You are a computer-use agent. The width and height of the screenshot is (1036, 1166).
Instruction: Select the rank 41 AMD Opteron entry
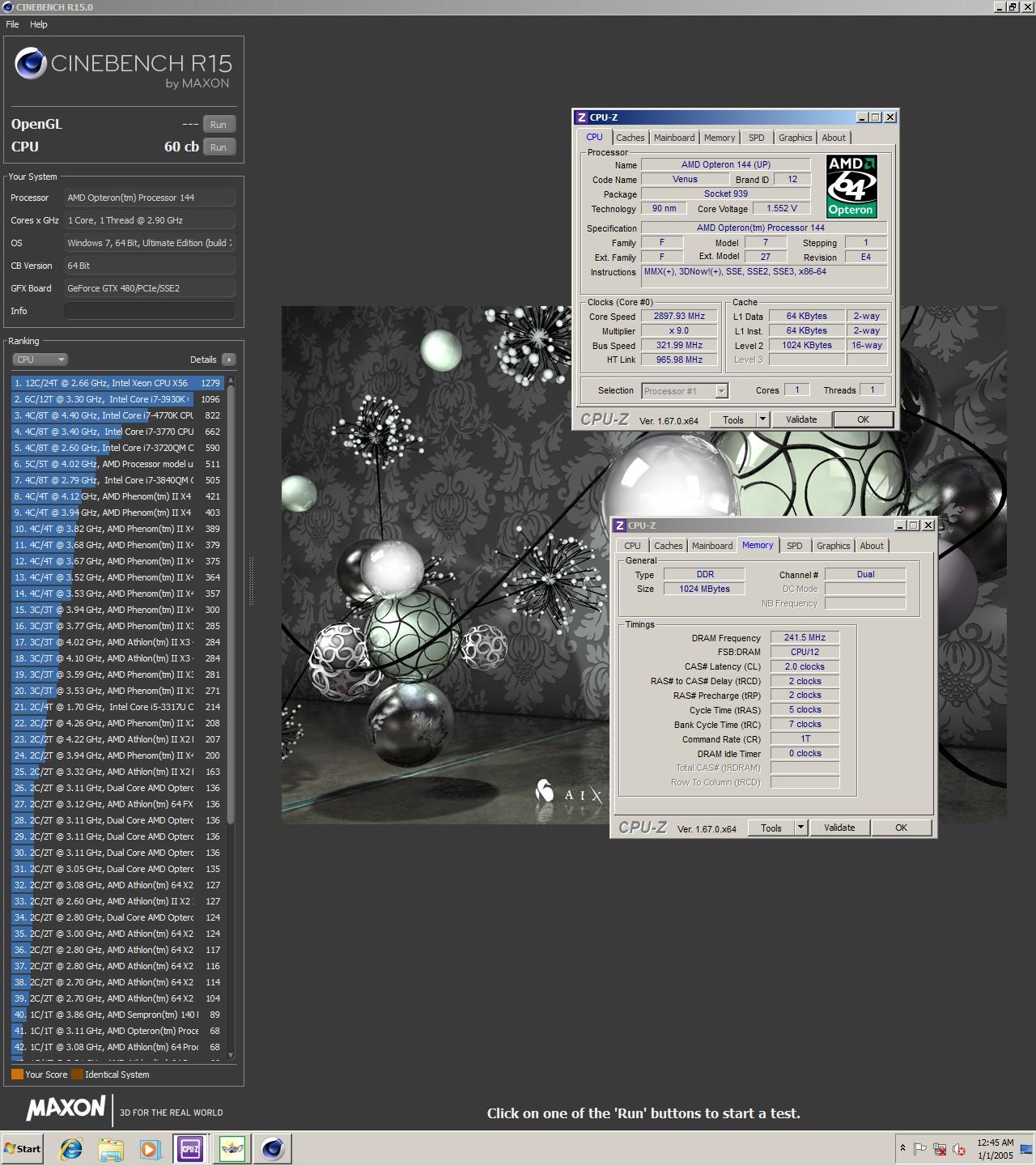pos(117,1031)
